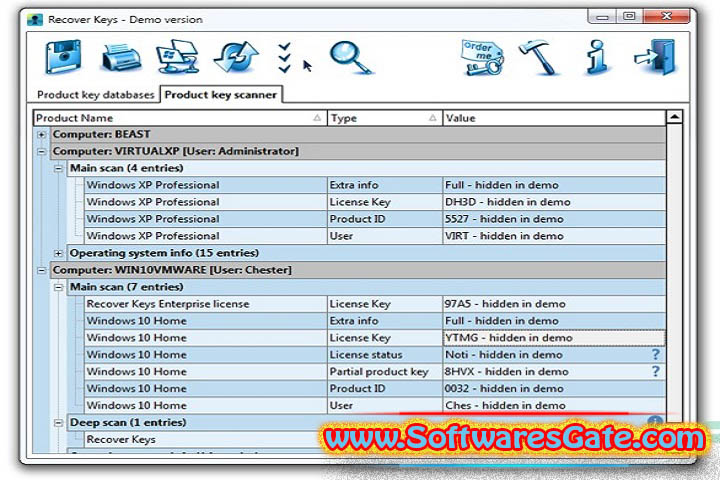Select Recover Keys Enterprise license row
Image resolution: width=720 pixels, height=480 pixels.
pyautogui.click(x=375, y=304)
